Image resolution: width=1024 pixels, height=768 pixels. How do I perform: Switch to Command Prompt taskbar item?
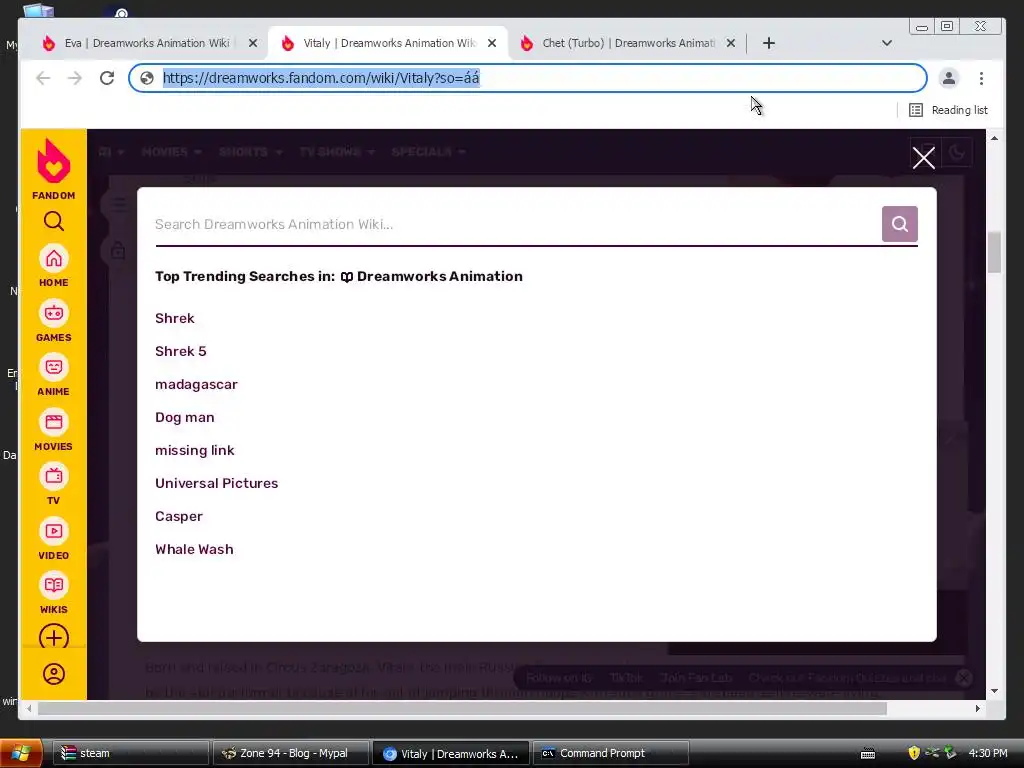point(611,753)
